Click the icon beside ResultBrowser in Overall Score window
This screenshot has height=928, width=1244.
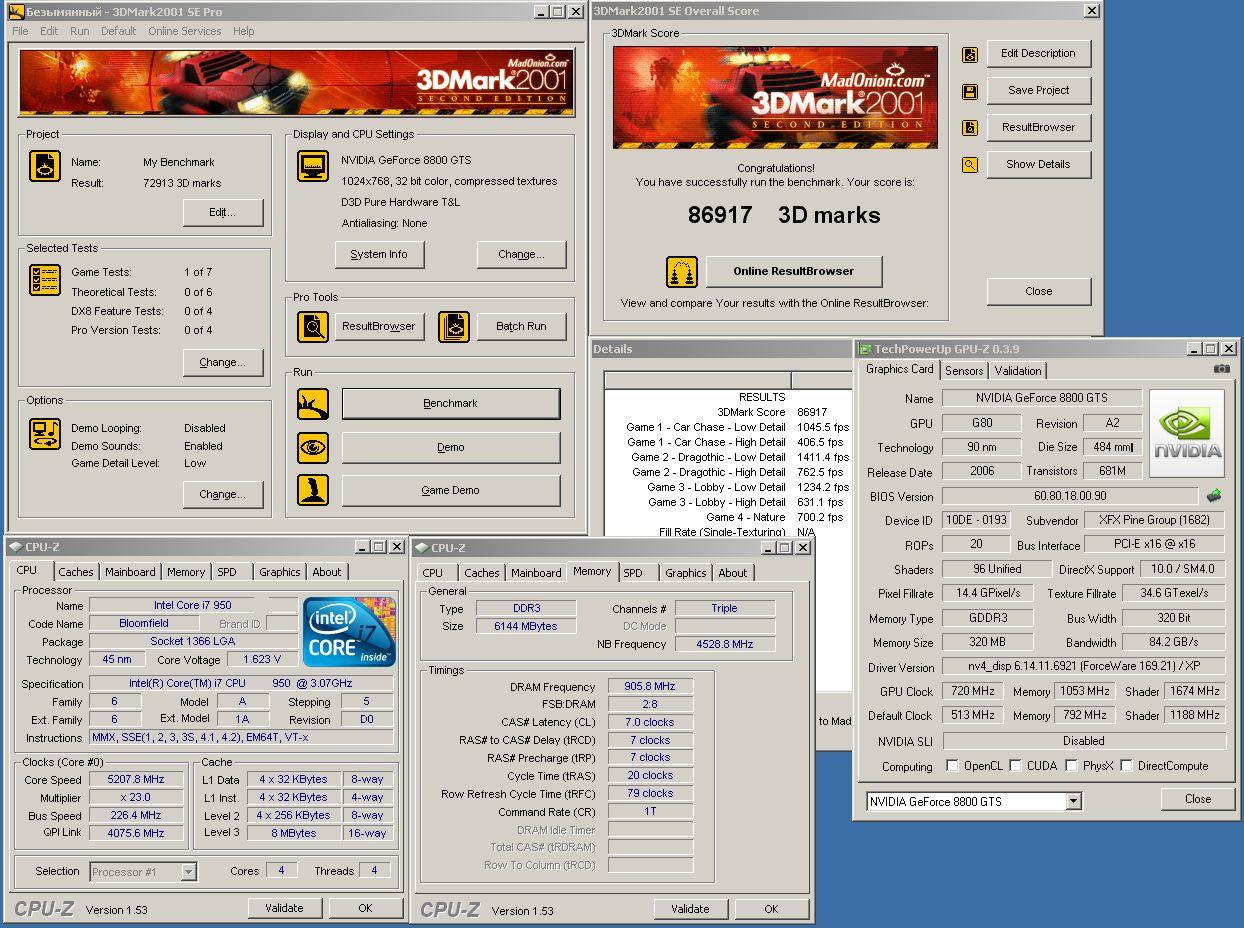[x=970, y=128]
